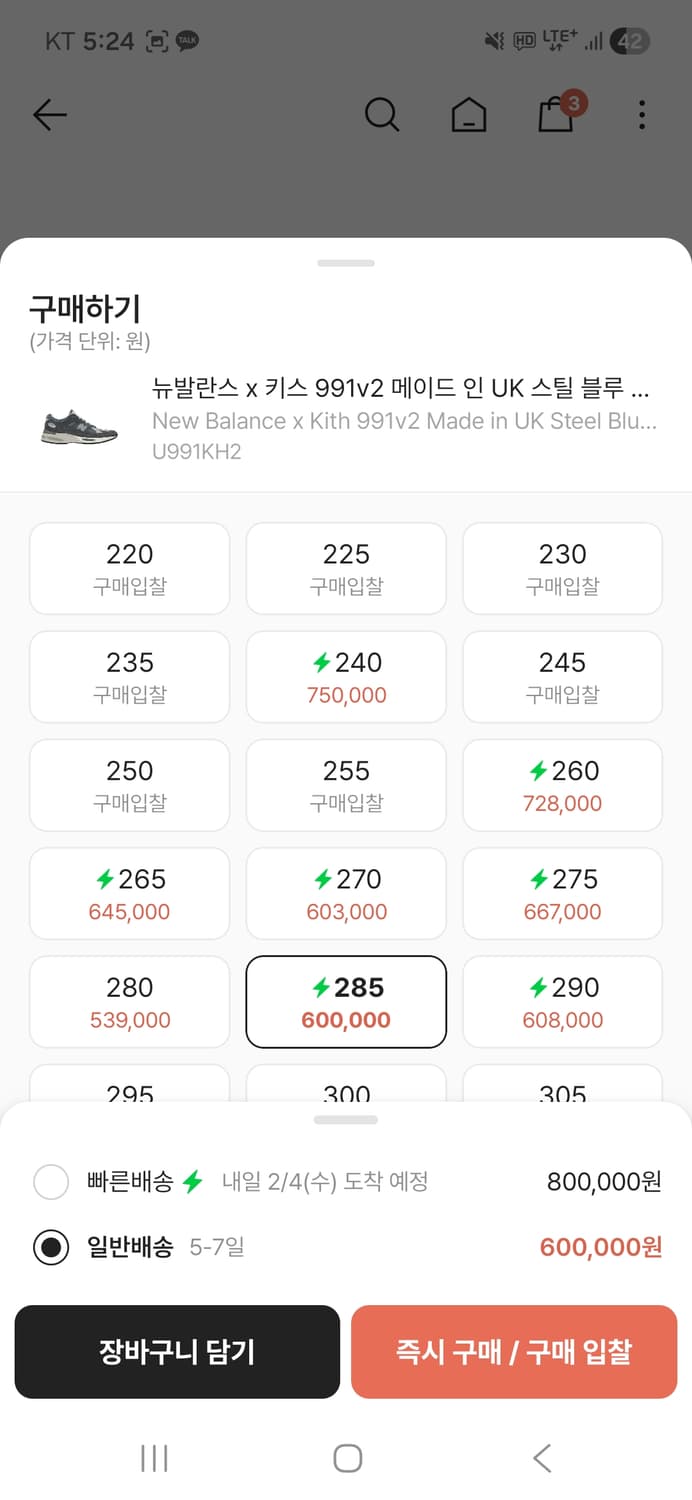The width and height of the screenshot is (692, 1500).
Task: Select size 220 purchase bid option
Action: [x=130, y=568]
